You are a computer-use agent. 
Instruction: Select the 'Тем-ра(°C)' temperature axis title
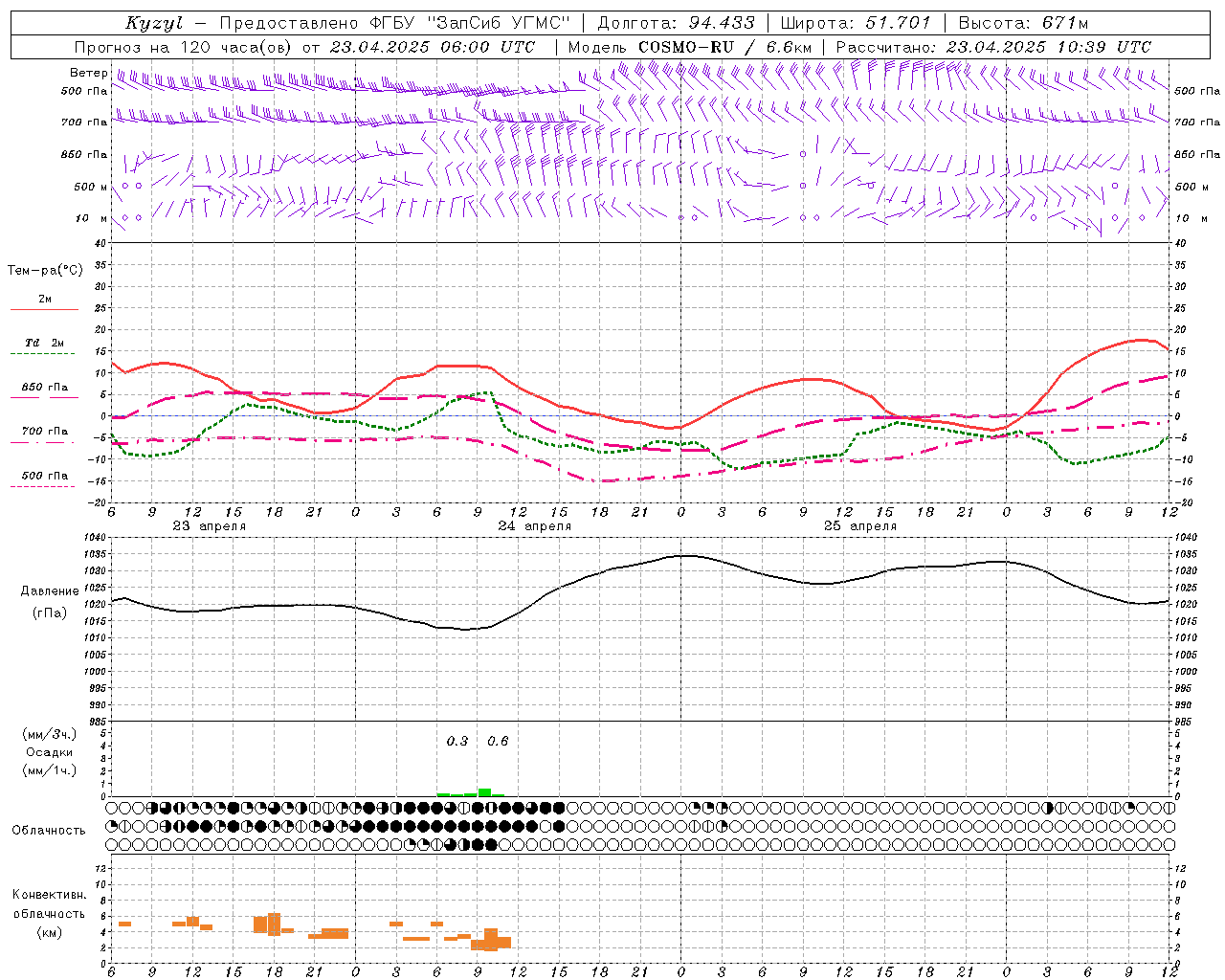point(46,271)
